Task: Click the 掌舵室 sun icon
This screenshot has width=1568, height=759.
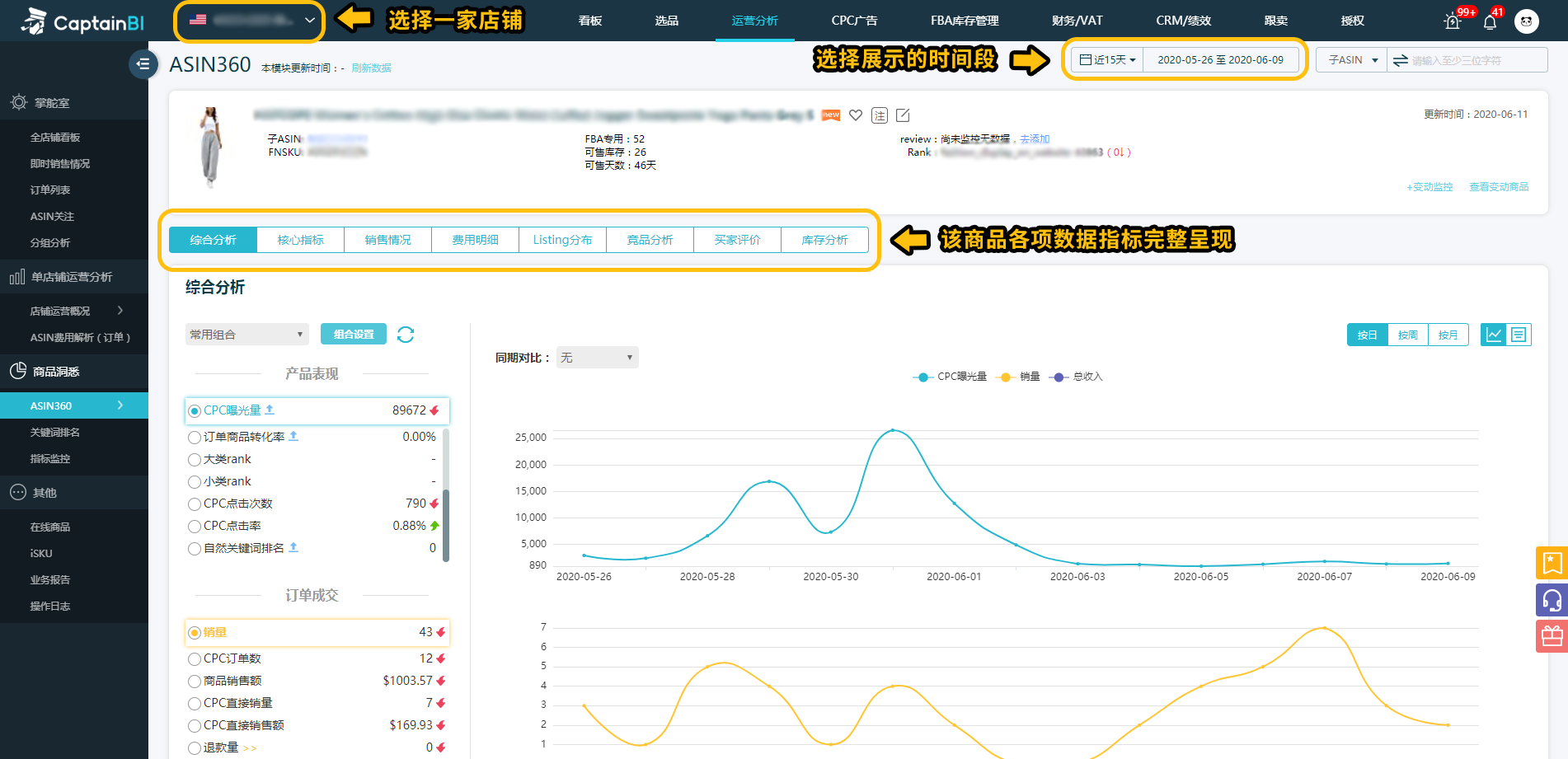Action: [18, 102]
